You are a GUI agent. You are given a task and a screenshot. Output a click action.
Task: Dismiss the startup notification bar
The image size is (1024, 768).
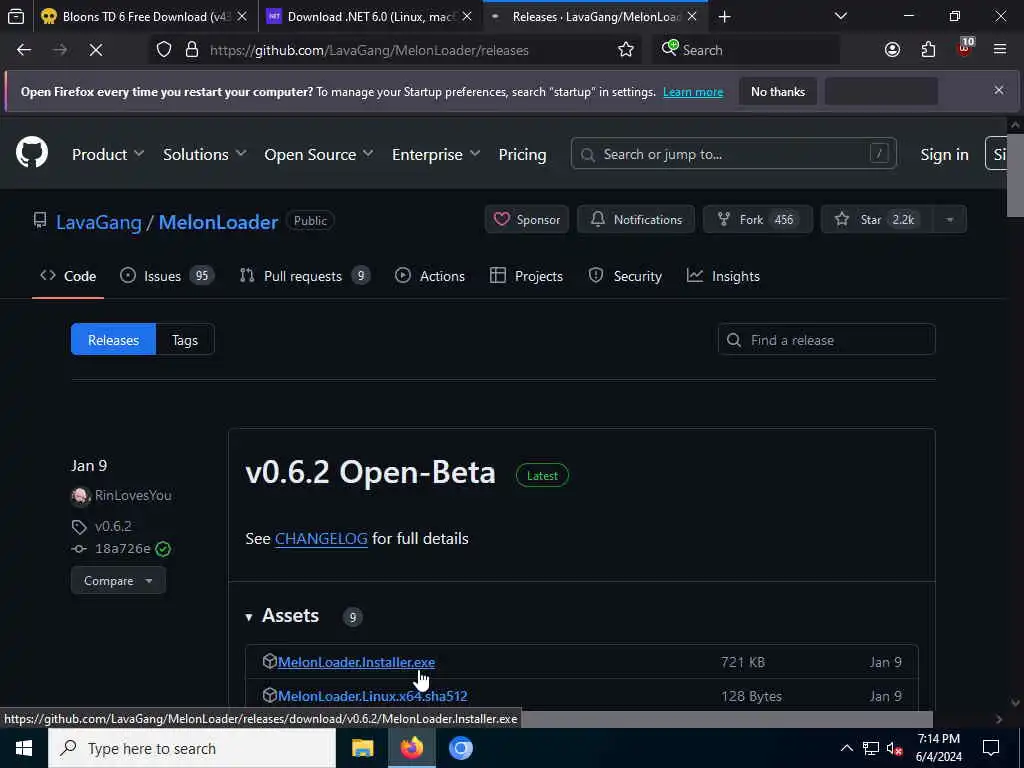pos(999,90)
